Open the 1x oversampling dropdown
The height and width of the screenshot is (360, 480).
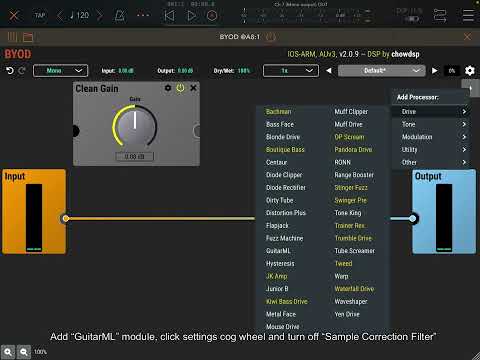point(291,71)
